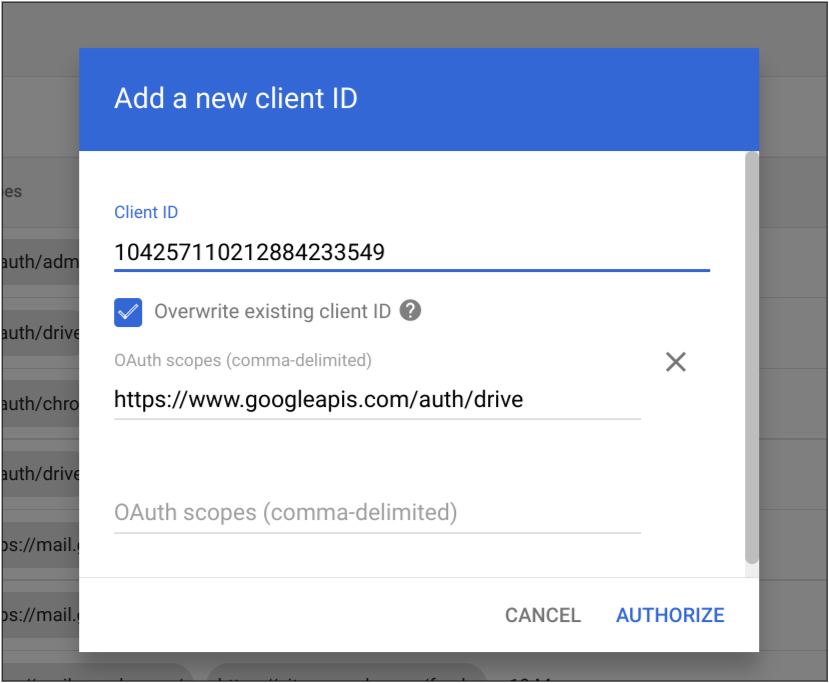Click the first mail.google scope entry

click(x=40, y=544)
